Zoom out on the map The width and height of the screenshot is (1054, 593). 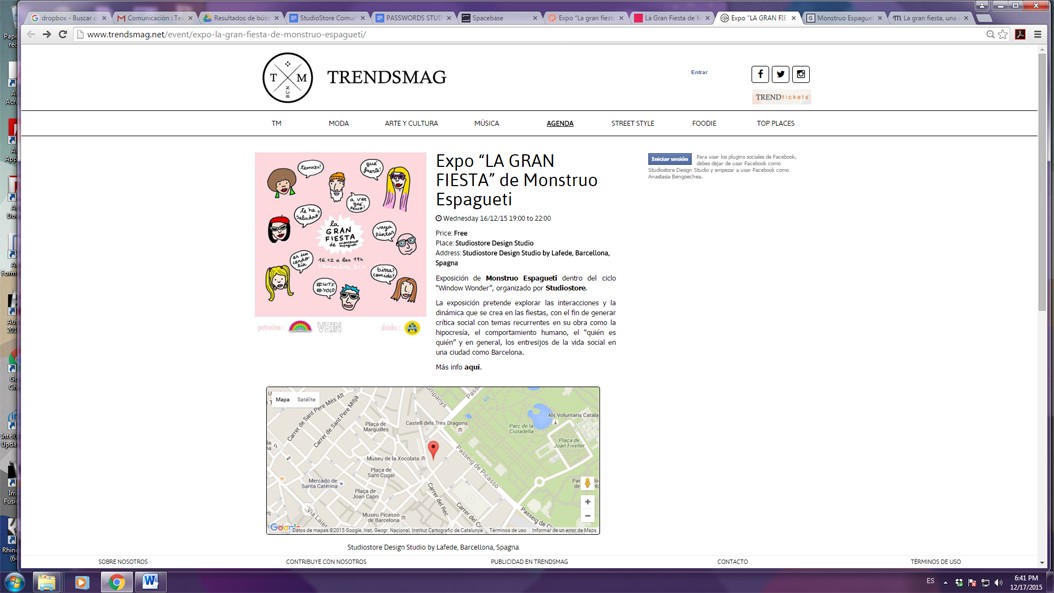pyautogui.click(x=588, y=516)
